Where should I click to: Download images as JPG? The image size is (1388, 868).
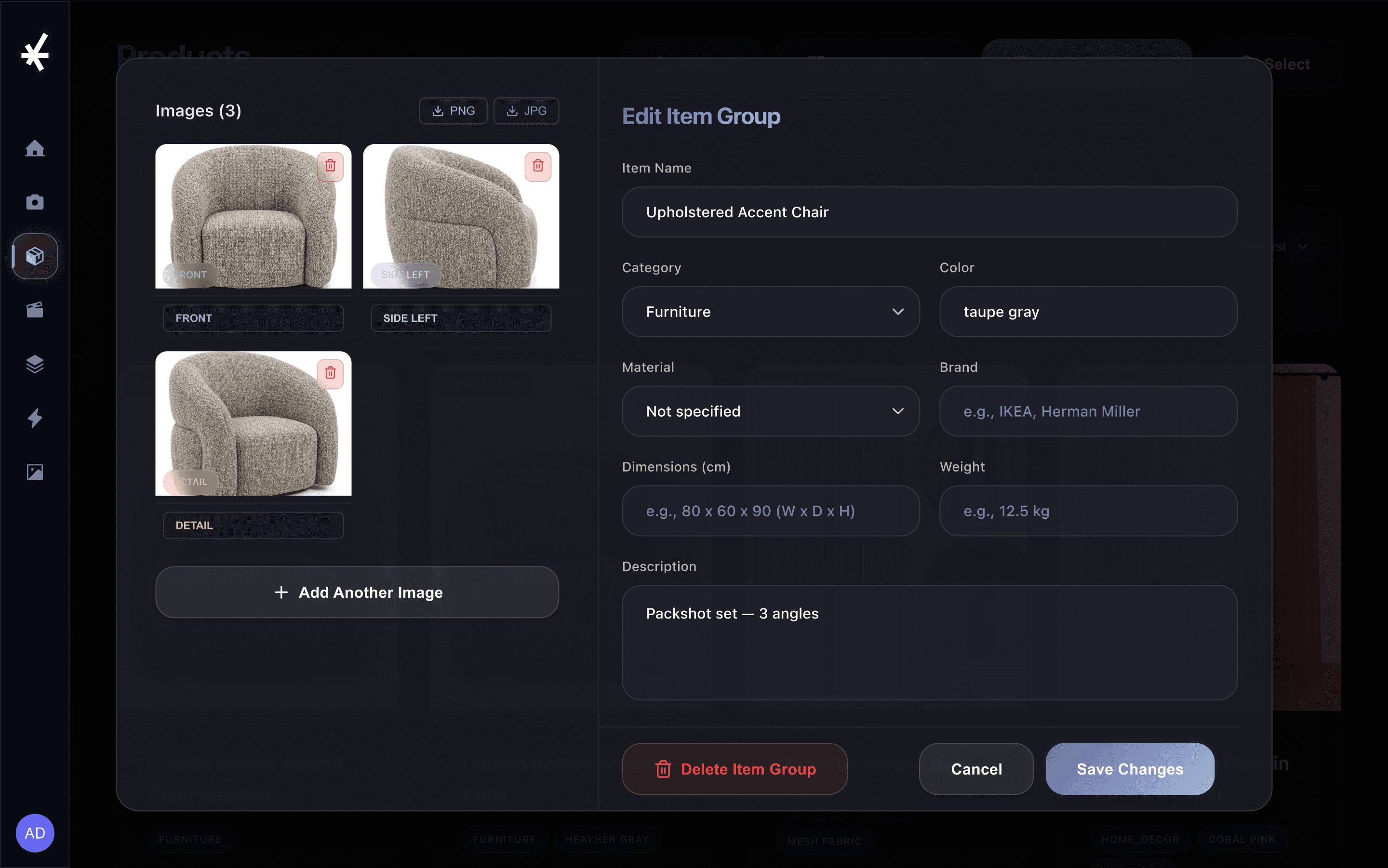click(x=526, y=111)
